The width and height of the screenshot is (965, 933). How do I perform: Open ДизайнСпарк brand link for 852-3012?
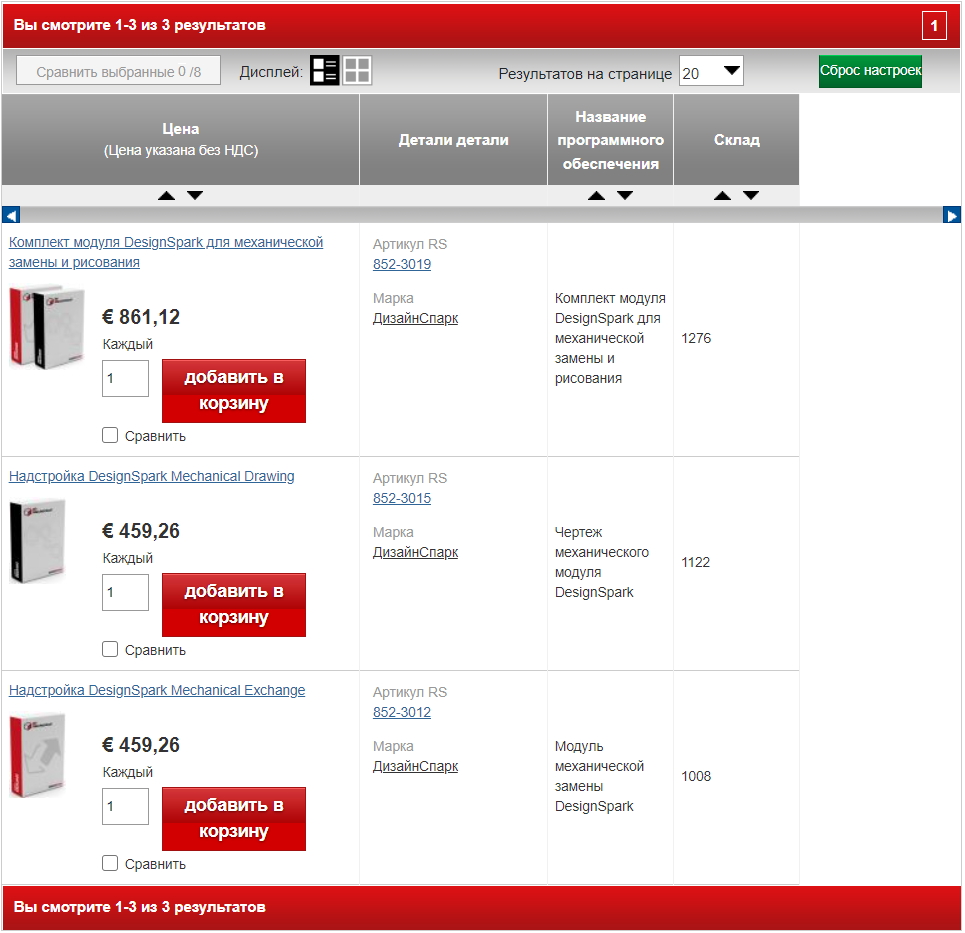(x=415, y=767)
